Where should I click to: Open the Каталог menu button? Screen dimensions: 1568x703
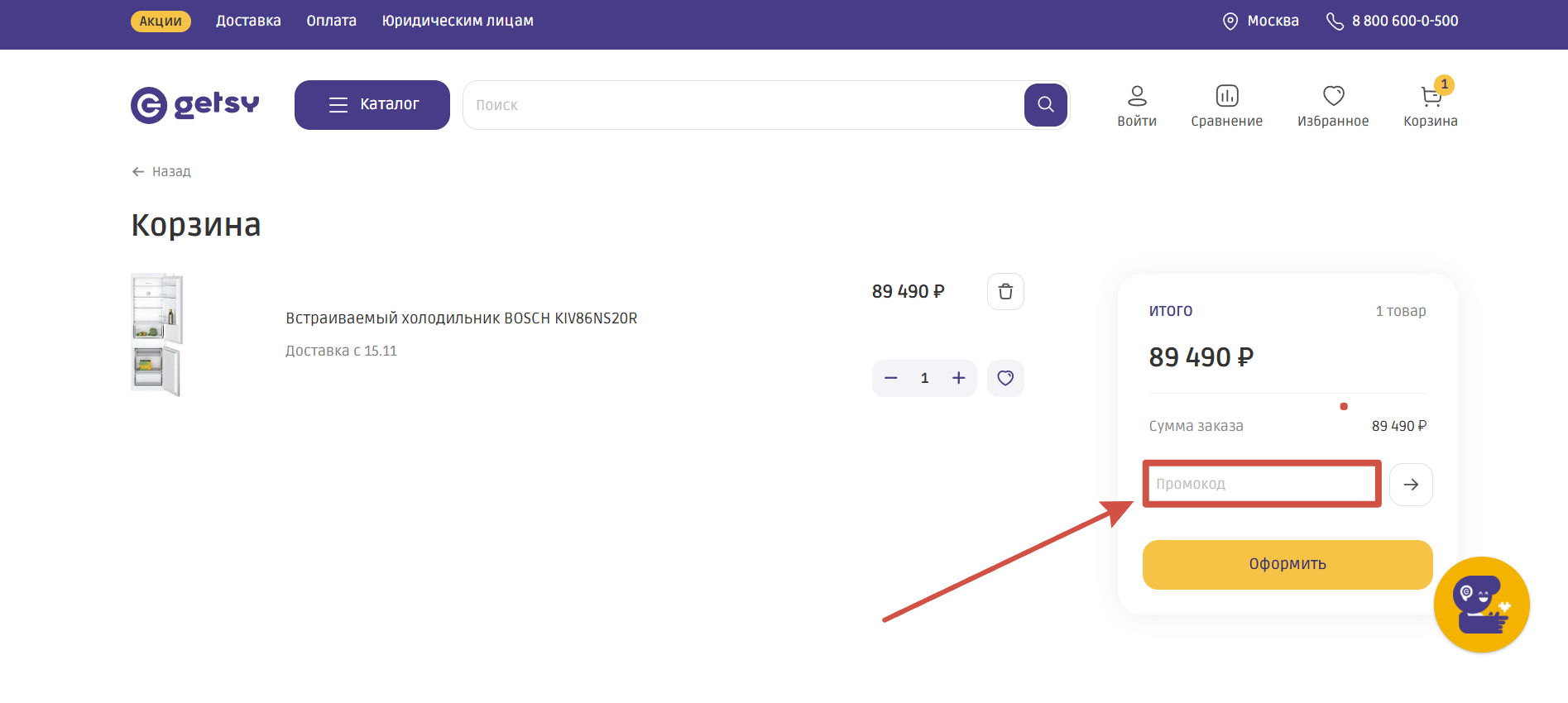tap(372, 105)
